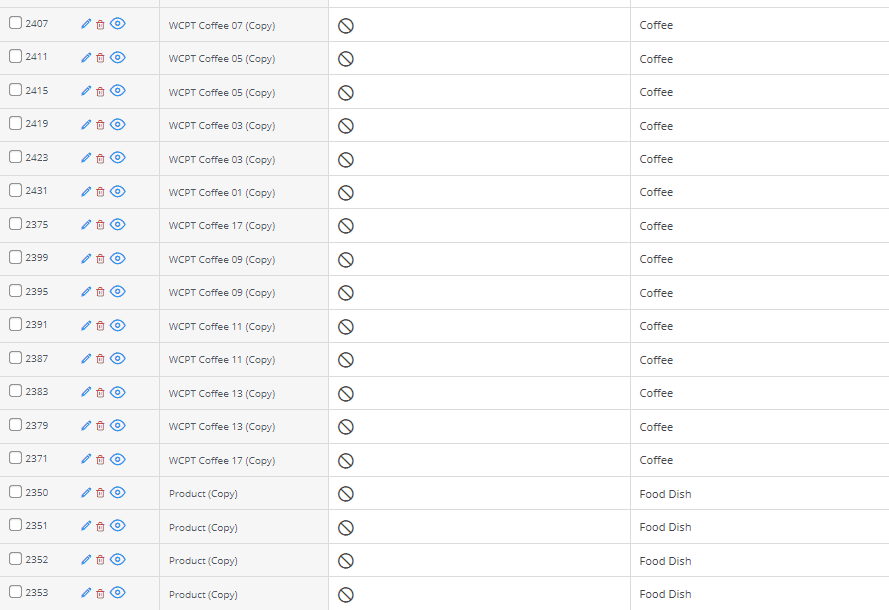Click the view eye icon for item 2415

tap(118, 90)
